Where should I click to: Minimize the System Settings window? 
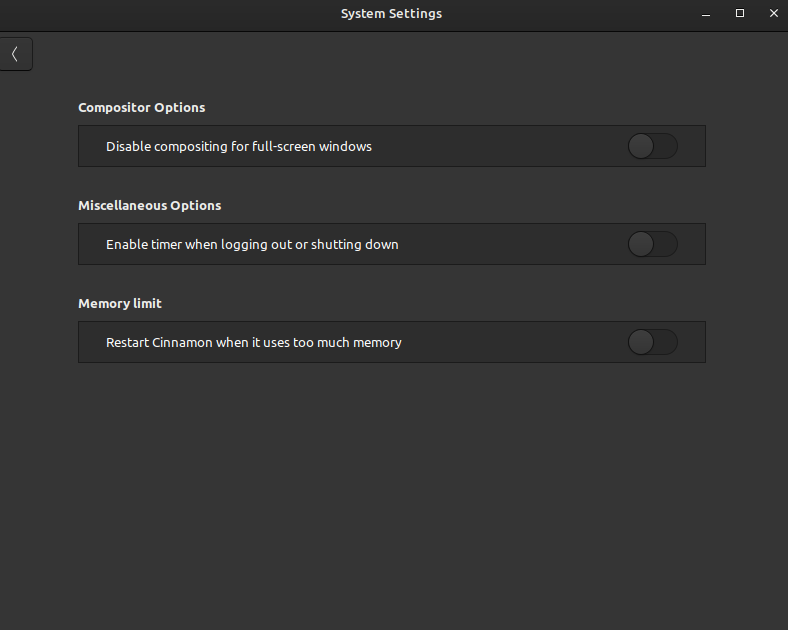click(x=707, y=14)
